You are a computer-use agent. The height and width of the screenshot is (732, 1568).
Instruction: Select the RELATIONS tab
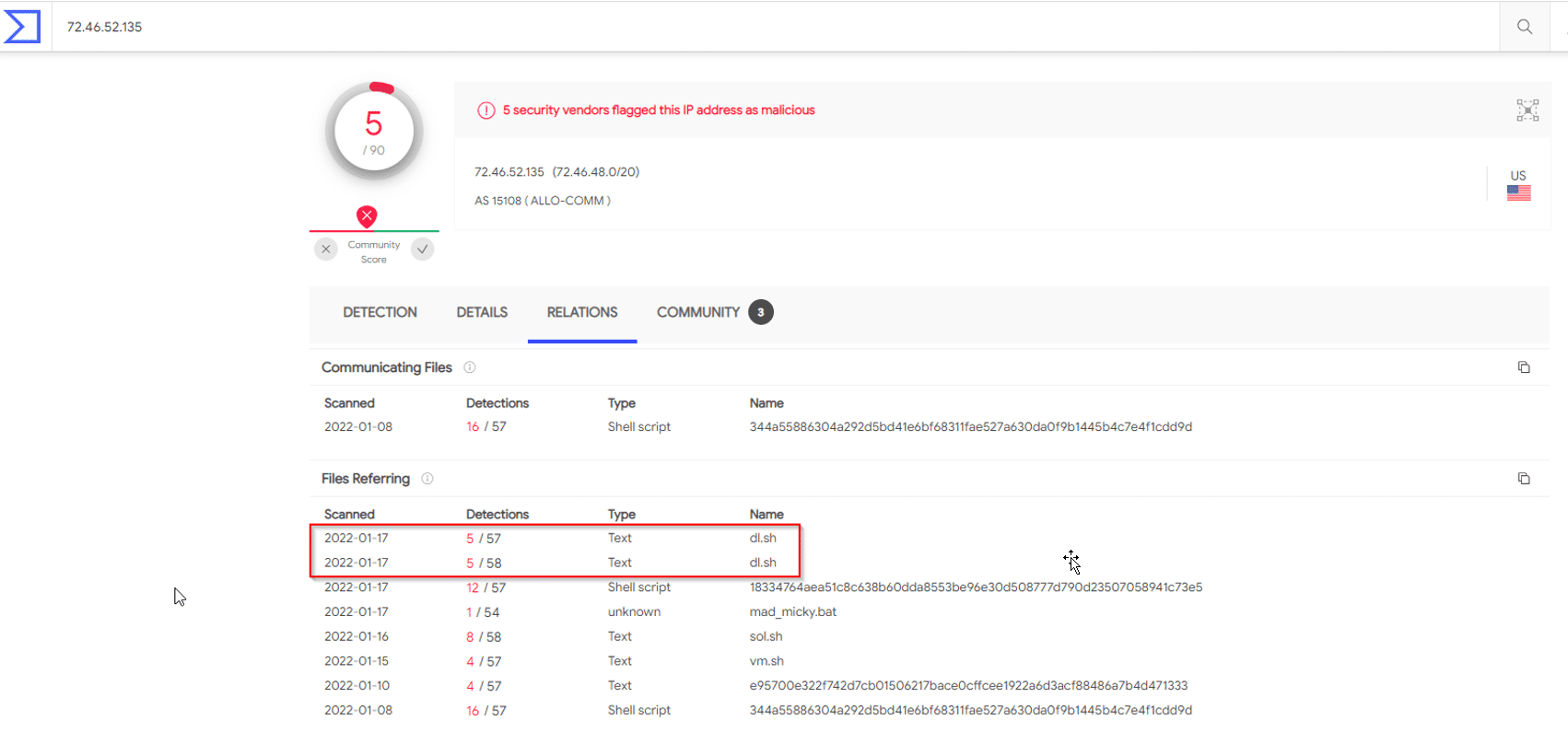pos(582,313)
